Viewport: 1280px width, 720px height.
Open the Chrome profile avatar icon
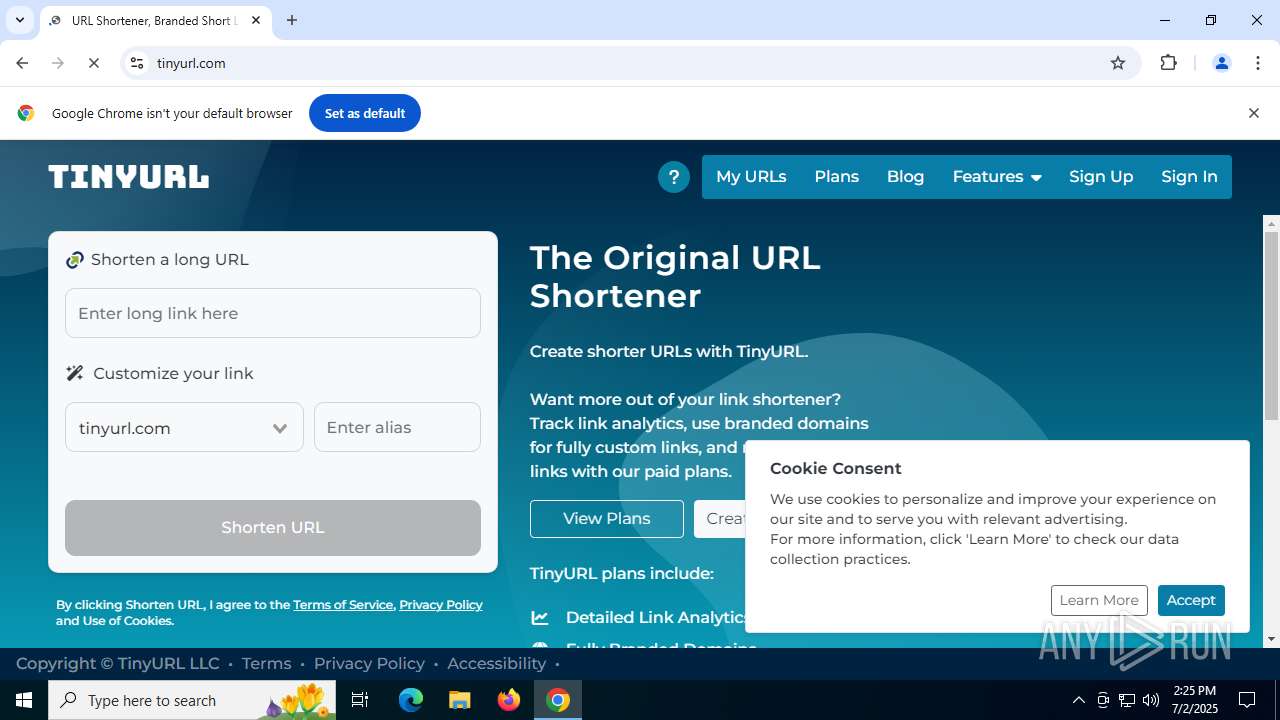pyautogui.click(x=1221, y=63)
